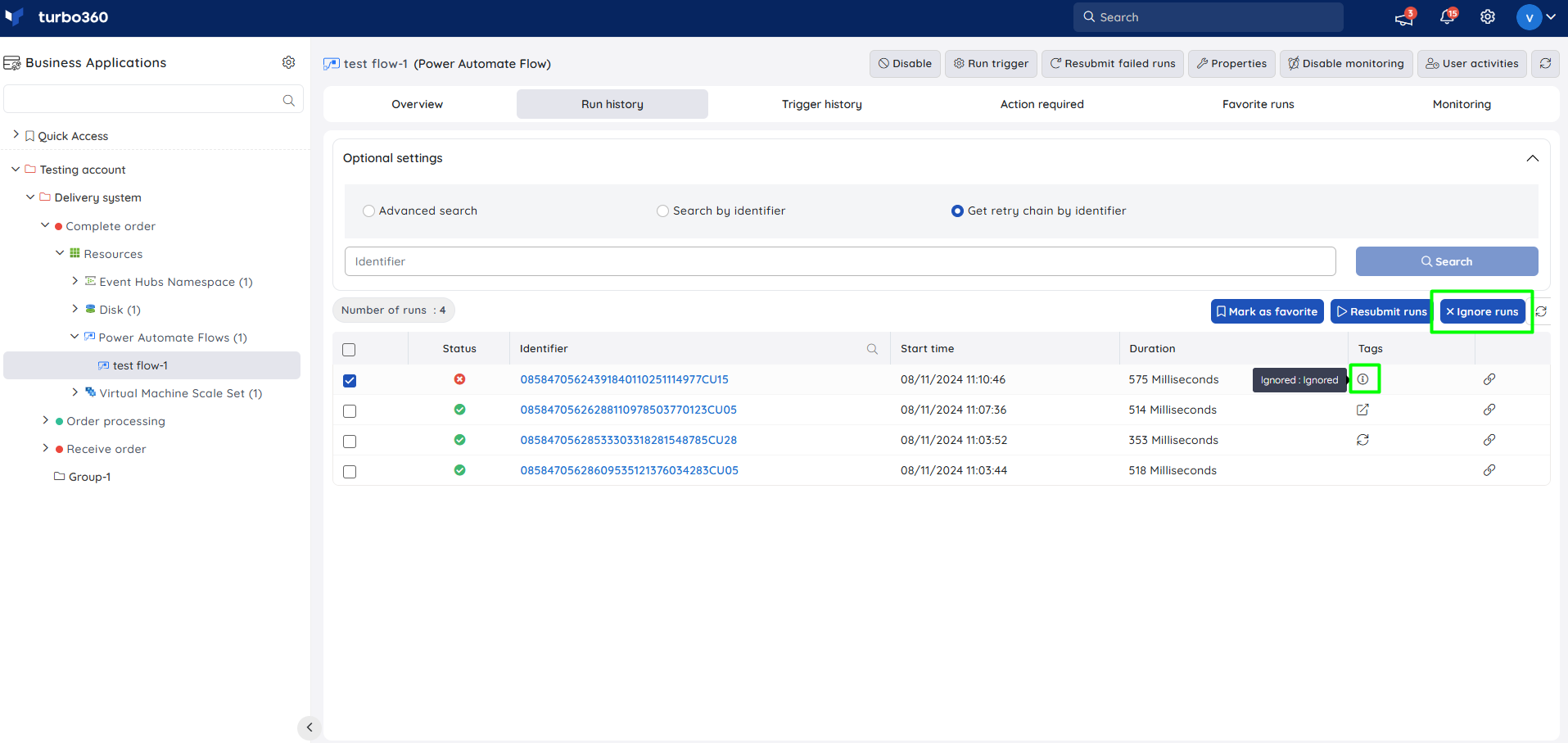Refresh the flow using top-right refresh icon
The width and height of the screenshot is (1568, 743).
pyautogui.click(x=1545, y=63)
